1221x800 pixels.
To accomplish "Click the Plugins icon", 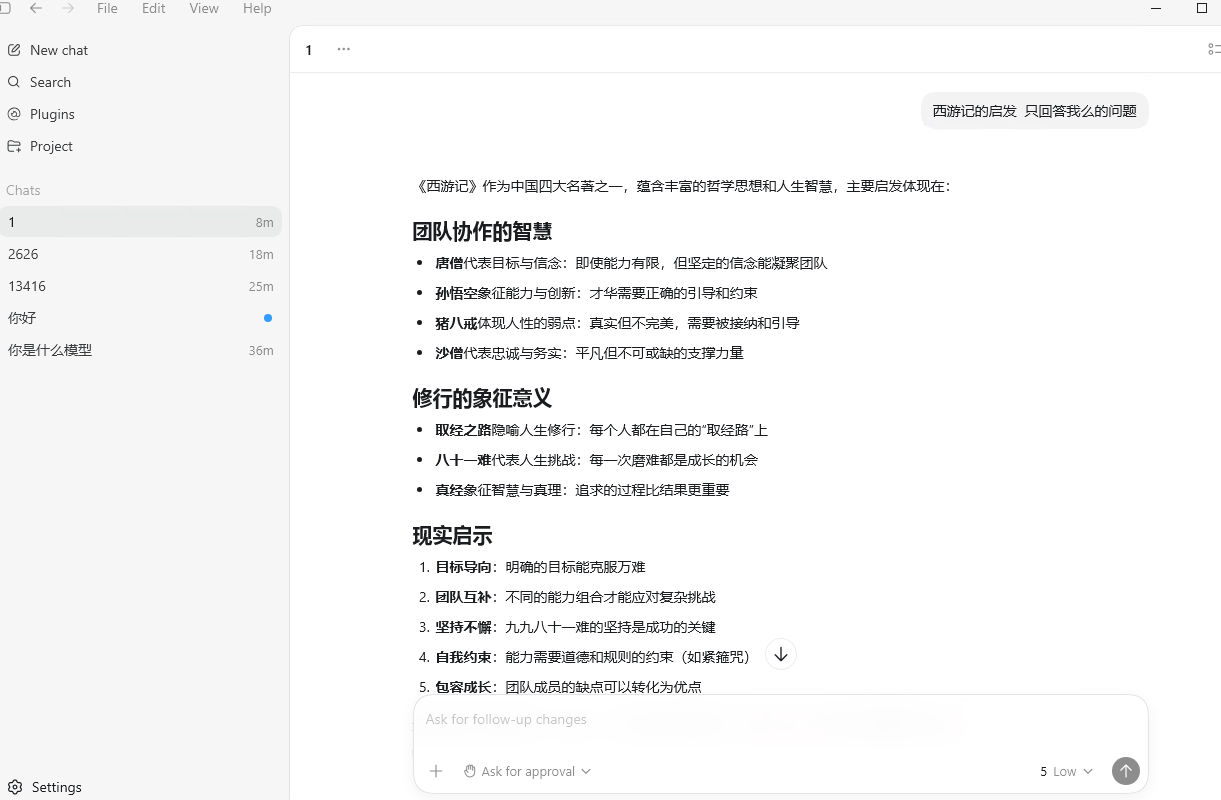I will coord(14,114).
